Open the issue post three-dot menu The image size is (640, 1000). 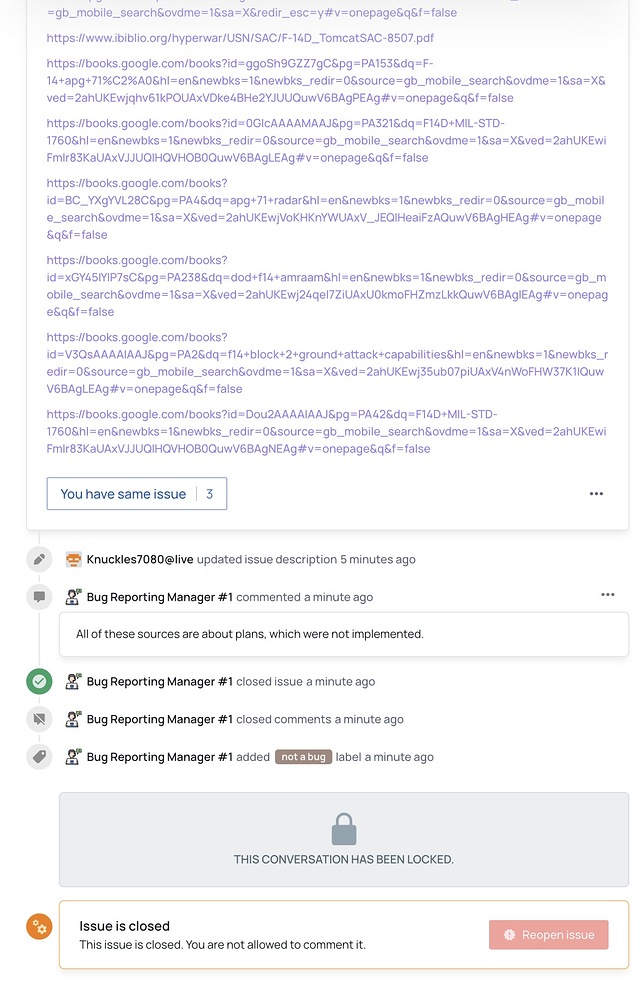tap(596, 494)
